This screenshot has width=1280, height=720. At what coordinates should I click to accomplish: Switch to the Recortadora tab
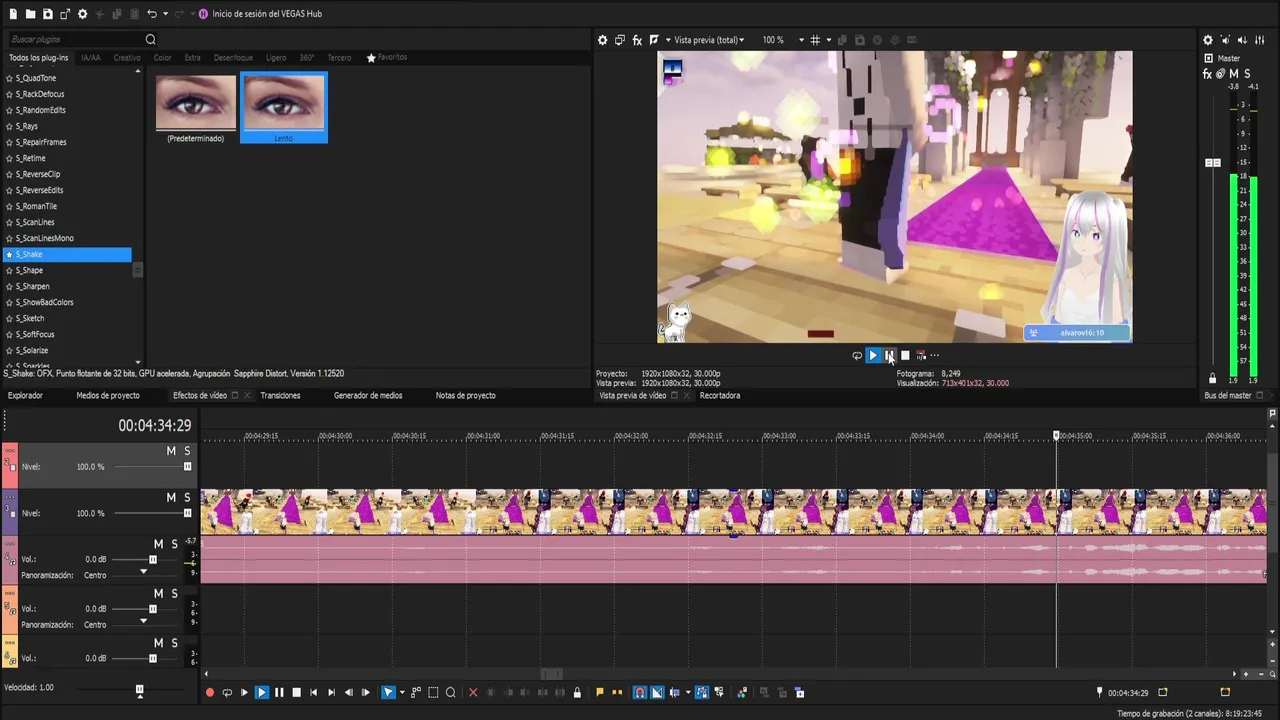pos(720,396)
